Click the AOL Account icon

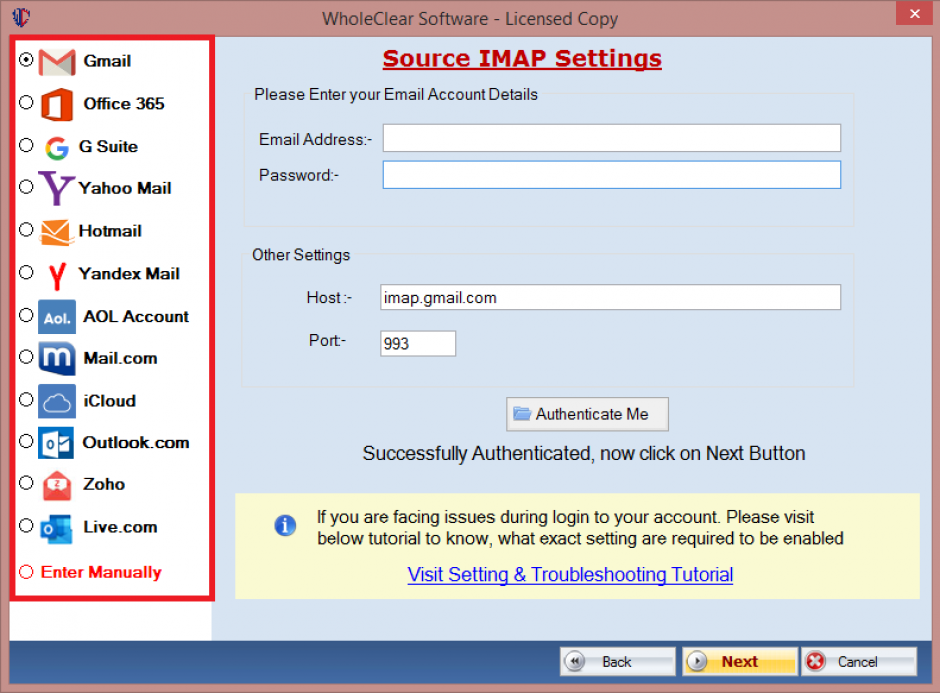click(56, 316)
